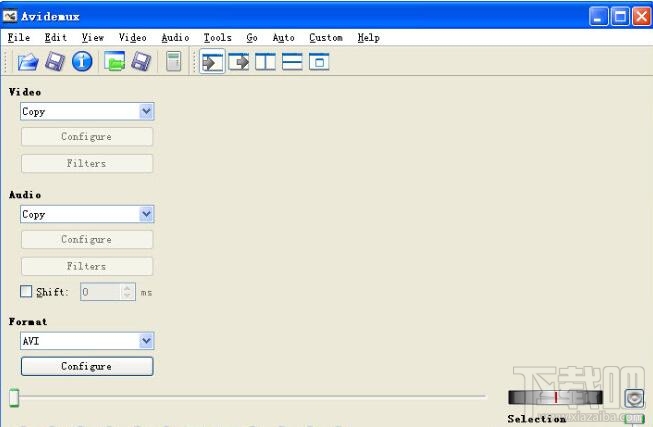Open the Audio menu
The width and height of the screenshot is (653, 427).
point(175,37)
